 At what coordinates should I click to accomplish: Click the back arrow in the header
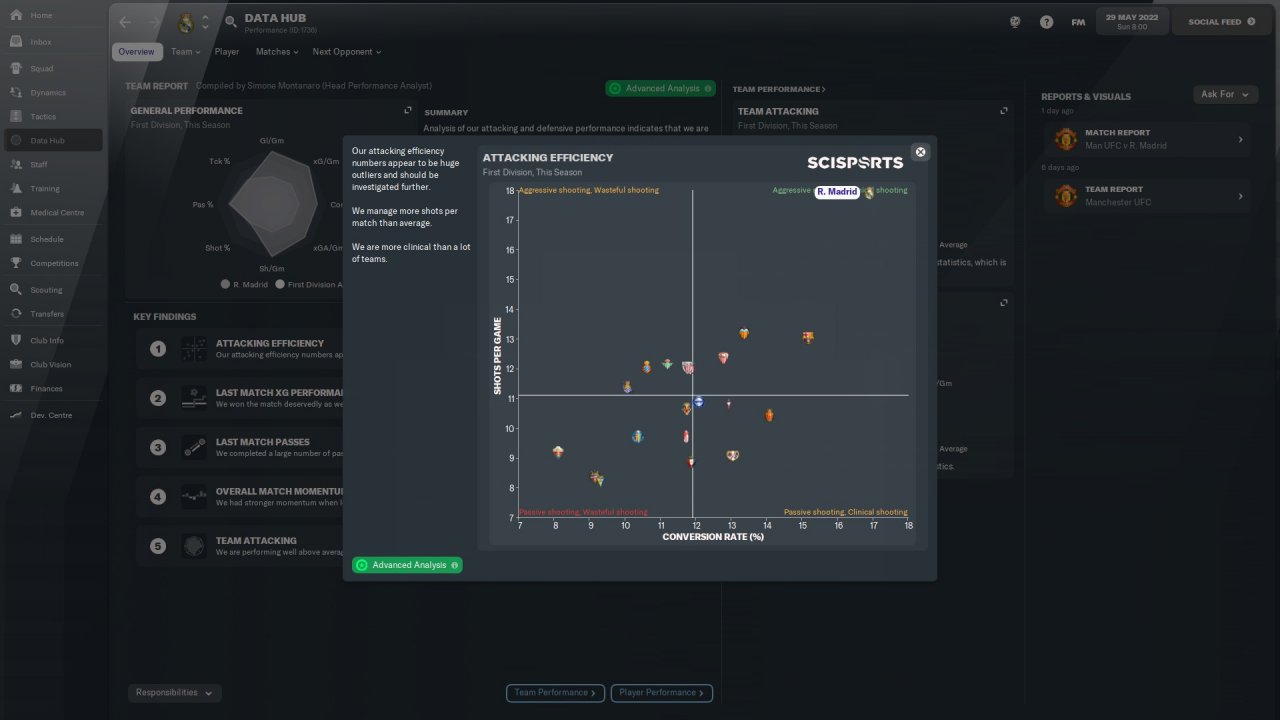tap(125, 22)
